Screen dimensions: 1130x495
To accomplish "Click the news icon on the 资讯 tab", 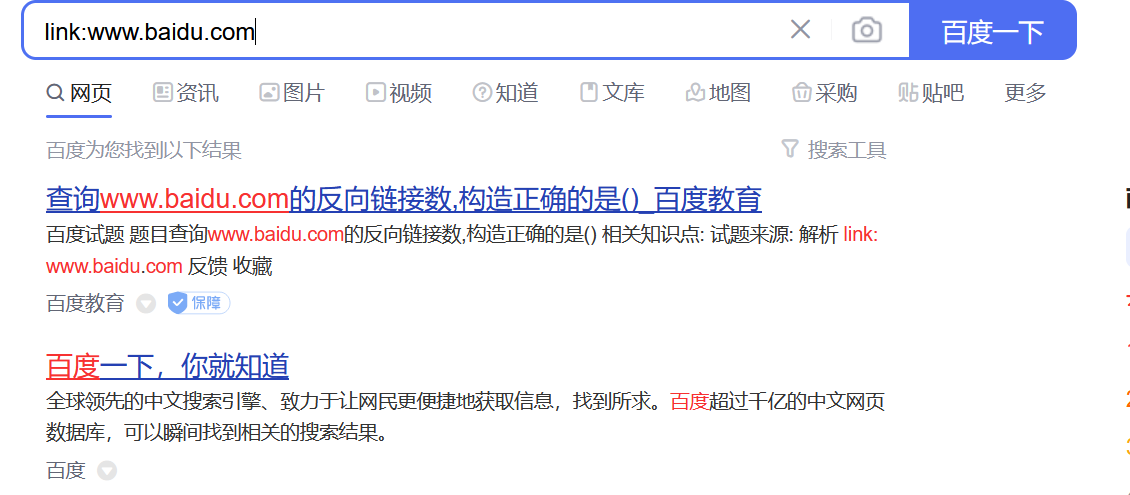I will (x=163, y=92).
